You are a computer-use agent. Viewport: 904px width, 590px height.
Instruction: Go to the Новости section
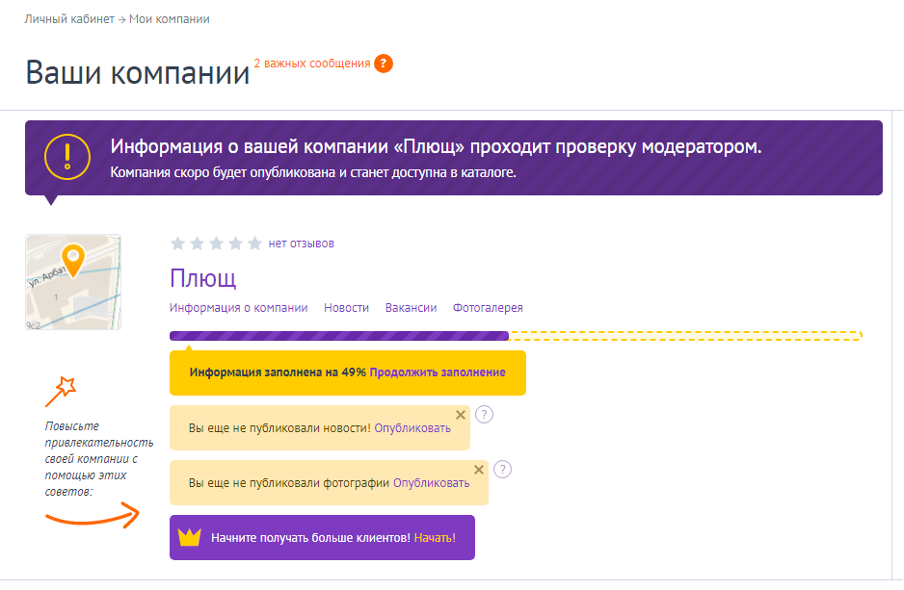point(346,308)
